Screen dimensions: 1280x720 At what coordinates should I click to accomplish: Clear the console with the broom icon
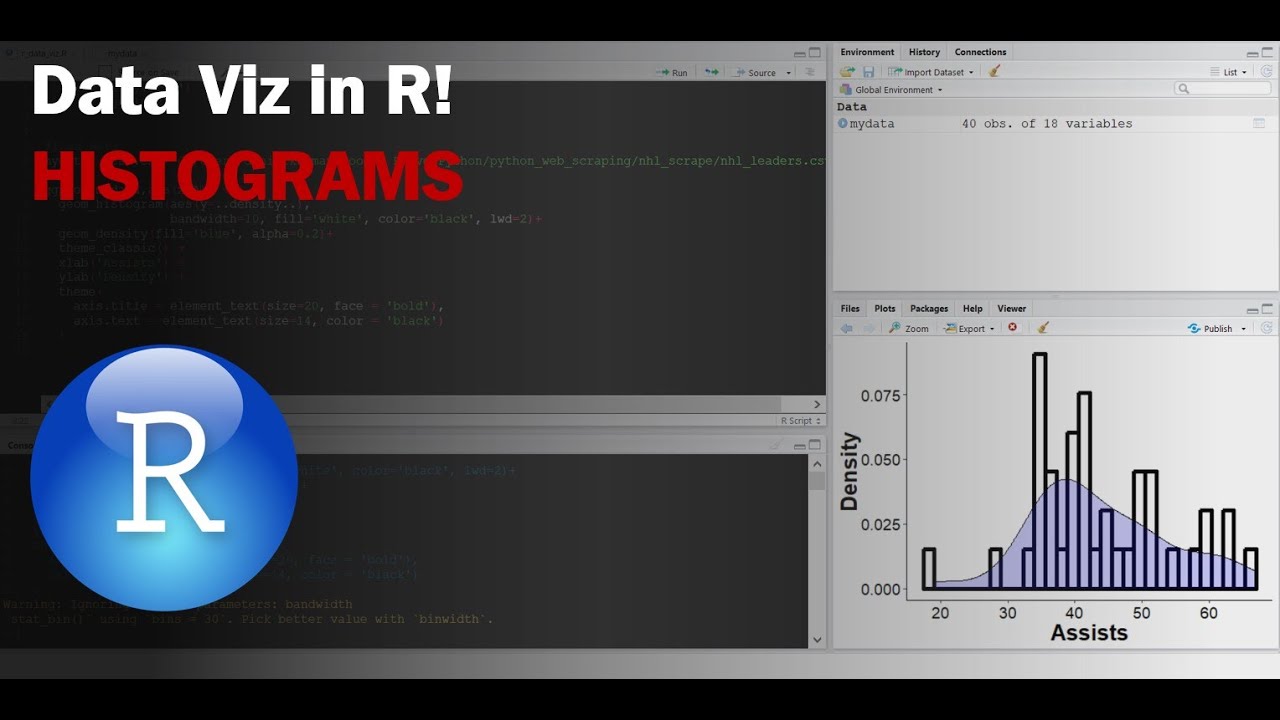point(775,445)
